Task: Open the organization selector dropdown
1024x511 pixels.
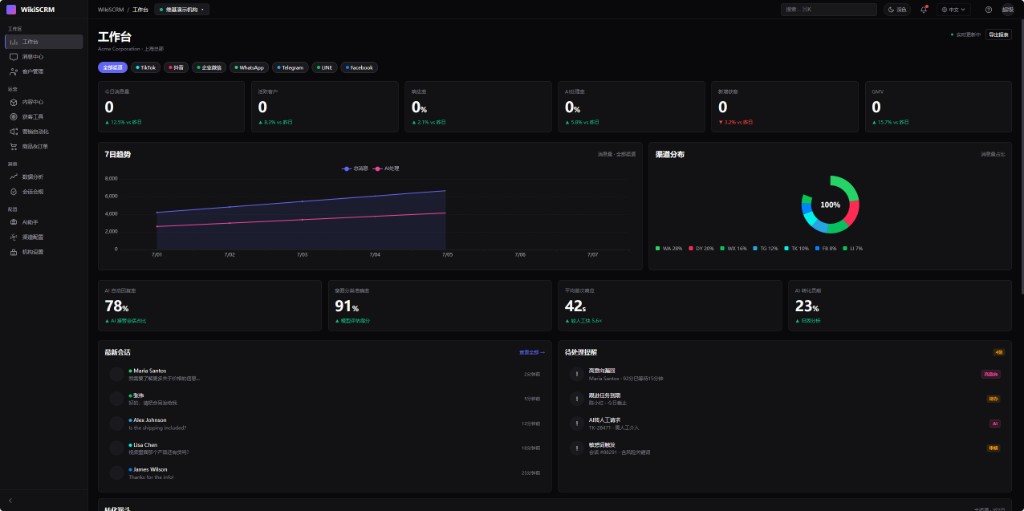Action: coord(182,10)
